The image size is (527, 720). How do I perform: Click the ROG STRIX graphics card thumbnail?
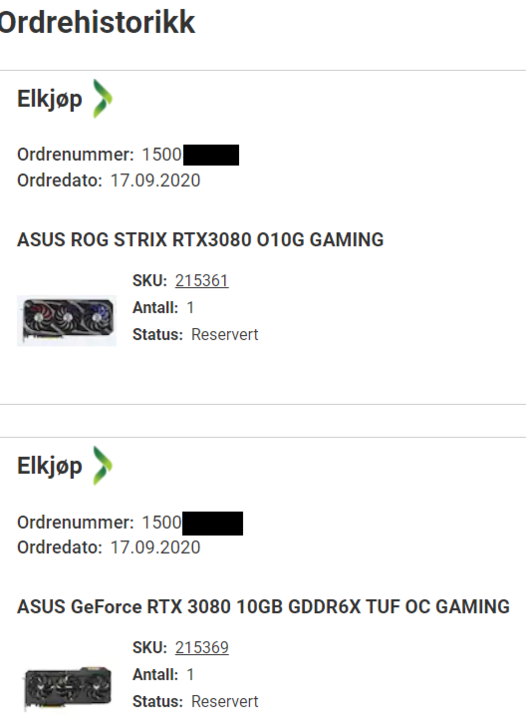coord(67,321)
